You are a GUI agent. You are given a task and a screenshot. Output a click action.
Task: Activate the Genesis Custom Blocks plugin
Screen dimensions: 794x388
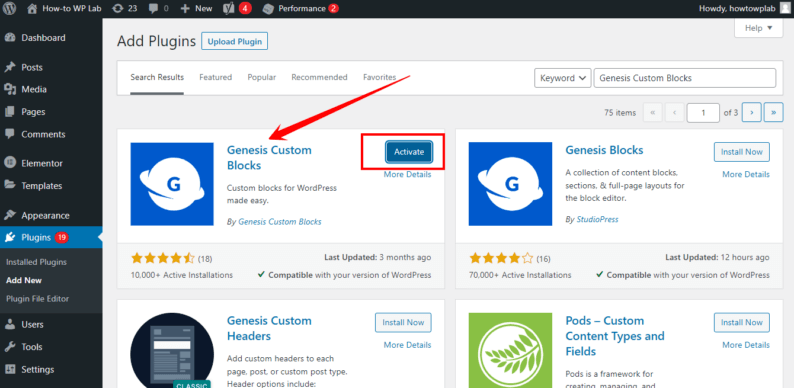click(x=409, y=152)
